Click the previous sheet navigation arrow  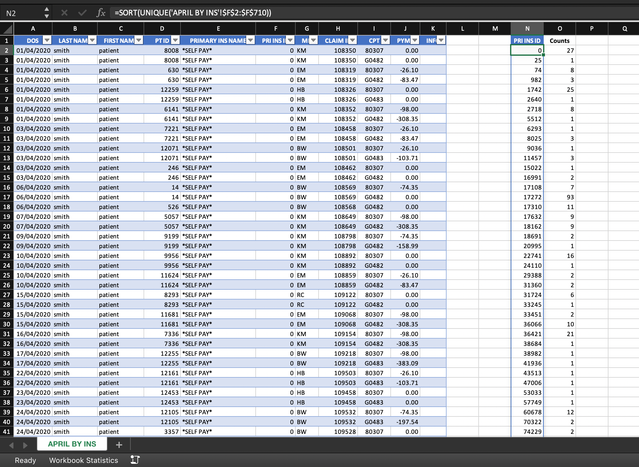click(11, 445)
